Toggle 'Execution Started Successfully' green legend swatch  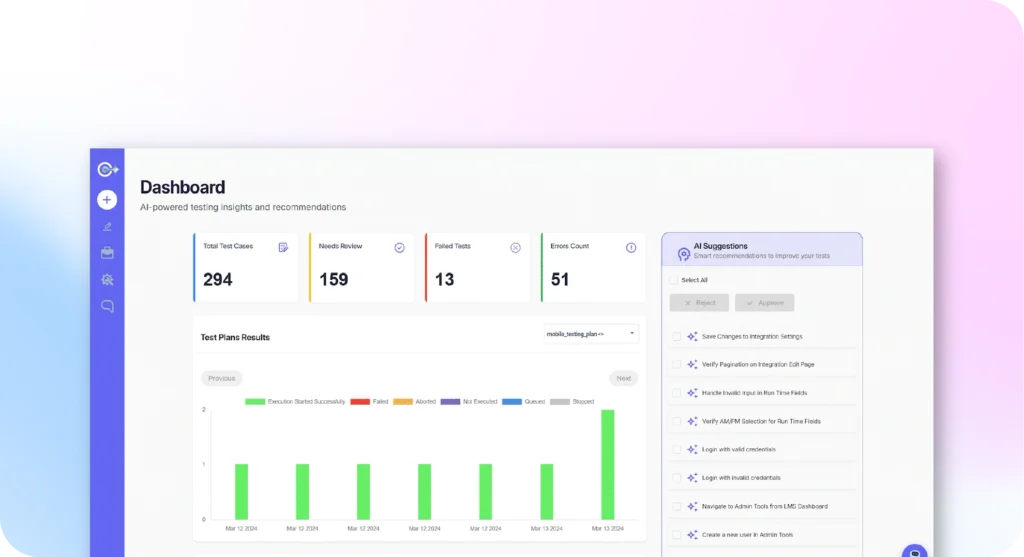click(255, 402)
